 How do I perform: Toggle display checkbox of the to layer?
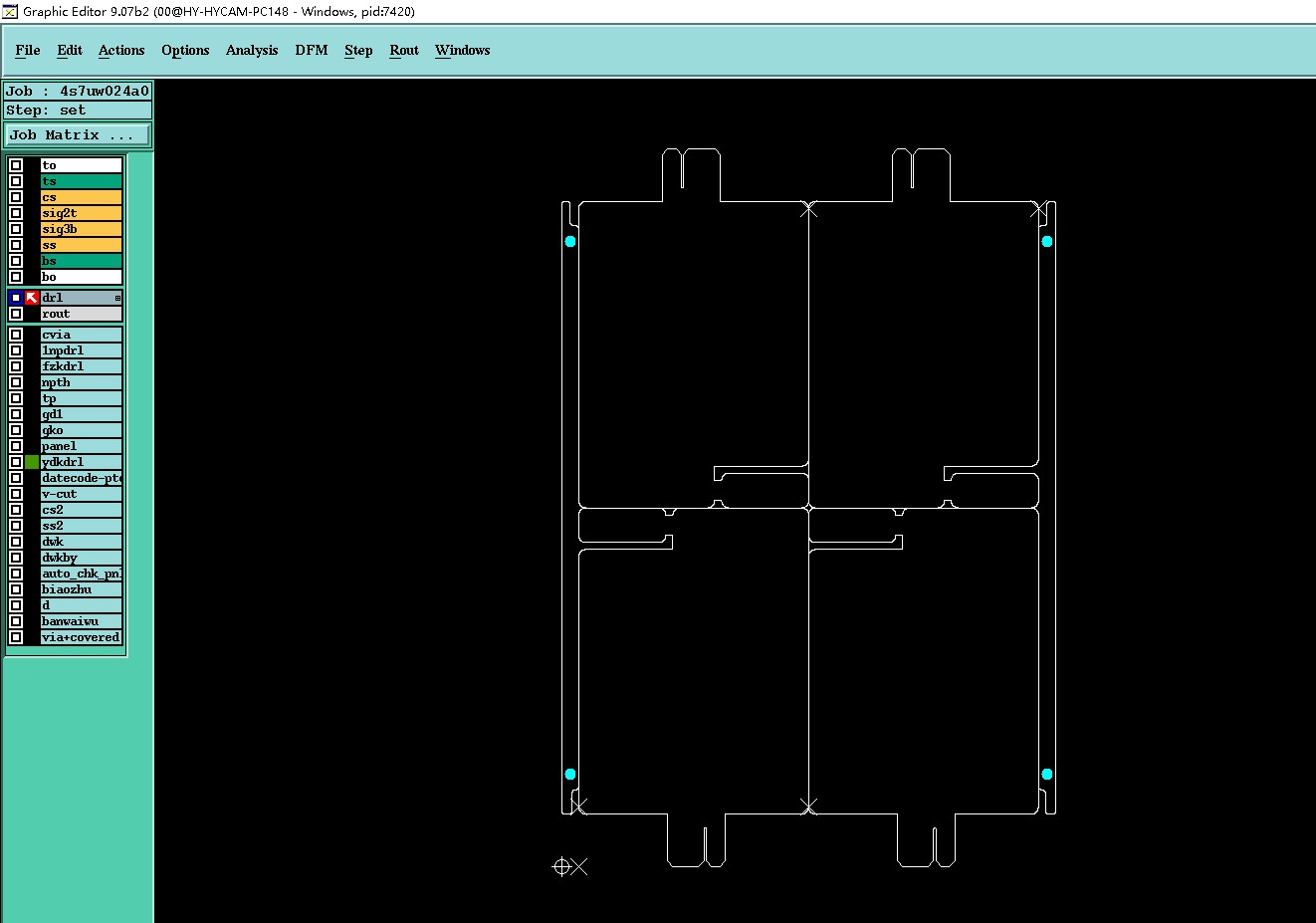pos(16,165)
